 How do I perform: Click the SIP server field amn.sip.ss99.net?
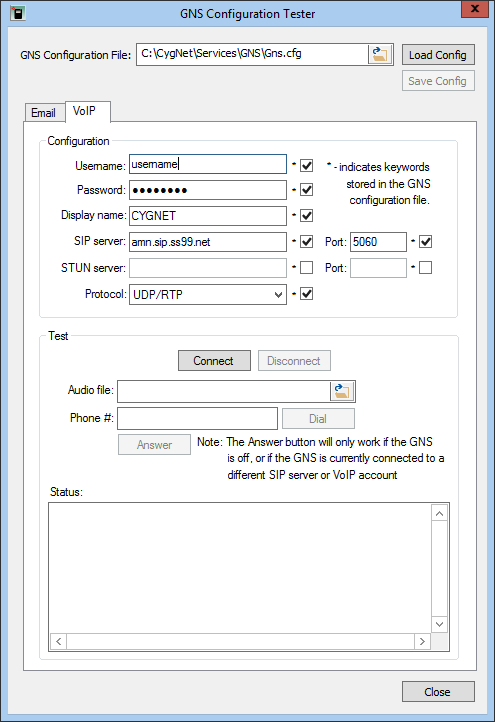(208, 242)
